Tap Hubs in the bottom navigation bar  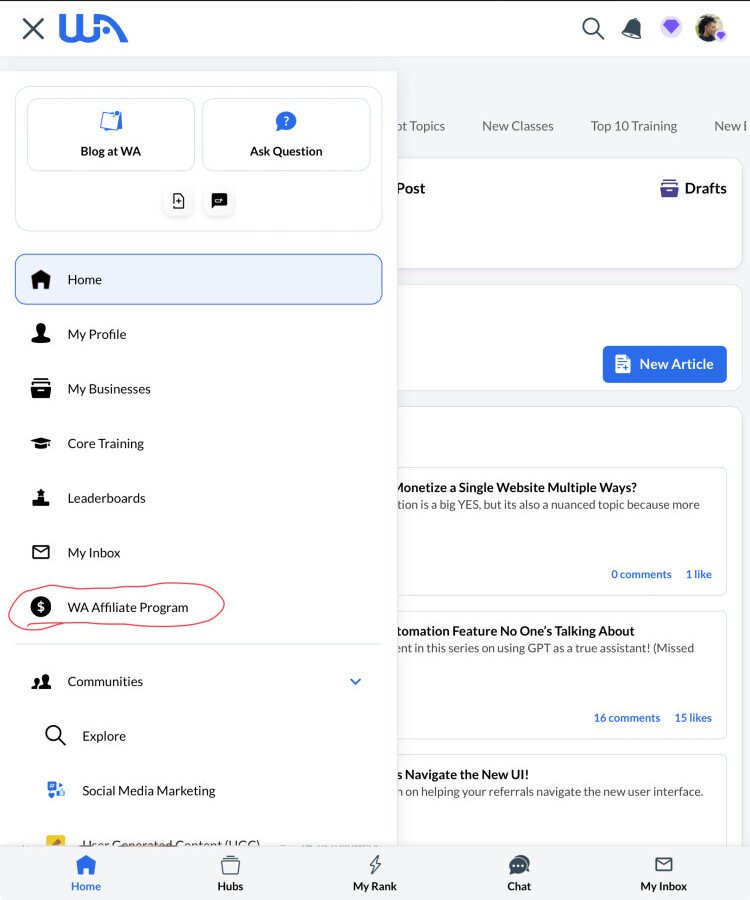(x=230, y=874)
